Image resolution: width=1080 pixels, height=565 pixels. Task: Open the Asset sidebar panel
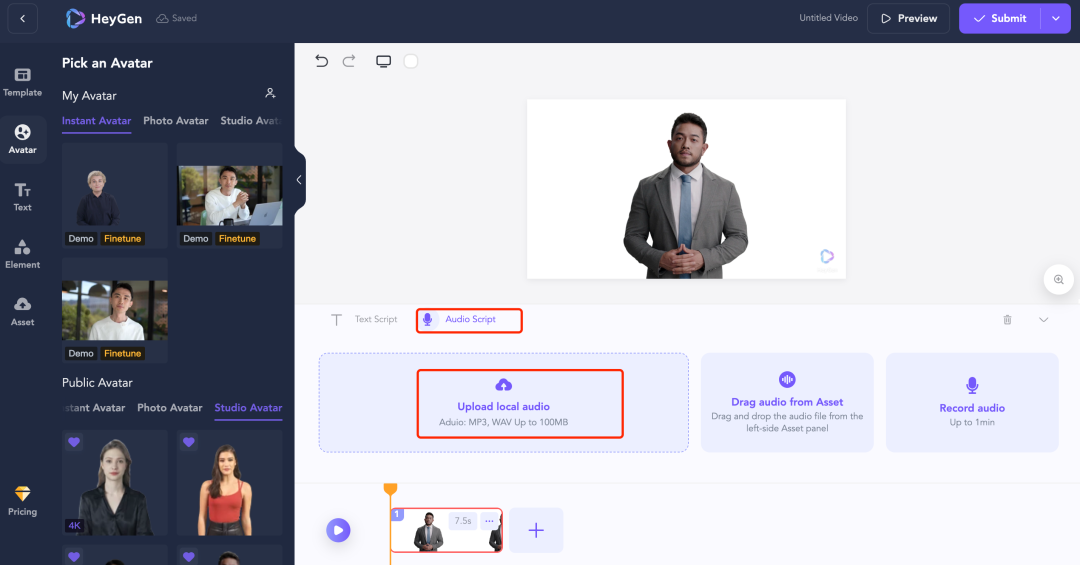point(23,311)
